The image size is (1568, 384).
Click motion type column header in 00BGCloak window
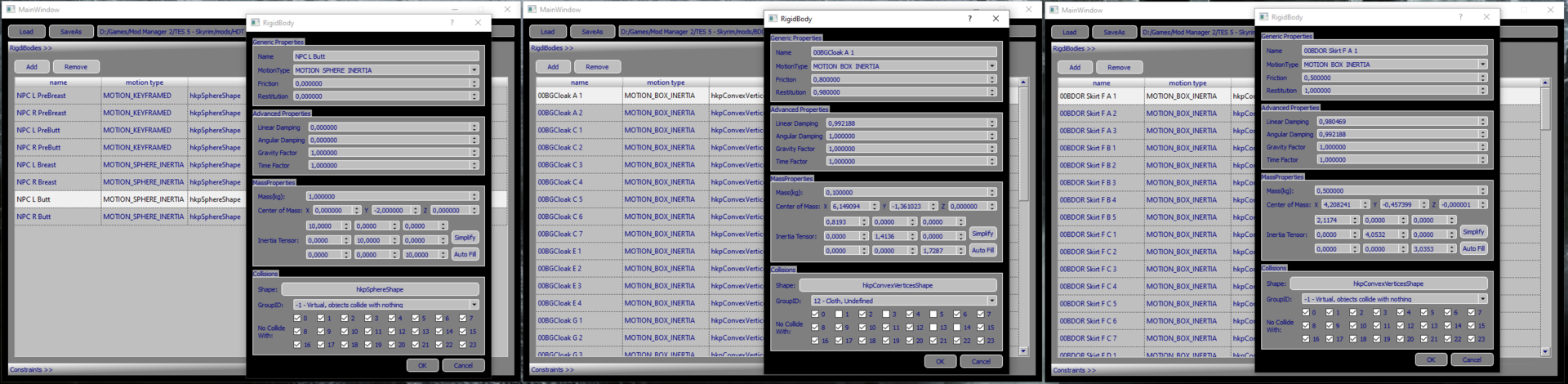(666, 83)
